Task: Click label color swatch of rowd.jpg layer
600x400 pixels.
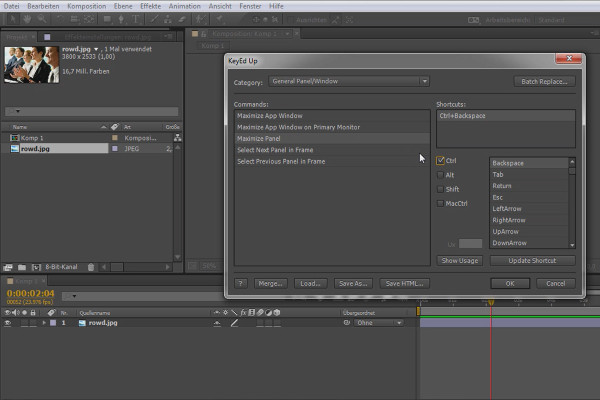Action: 53,323
